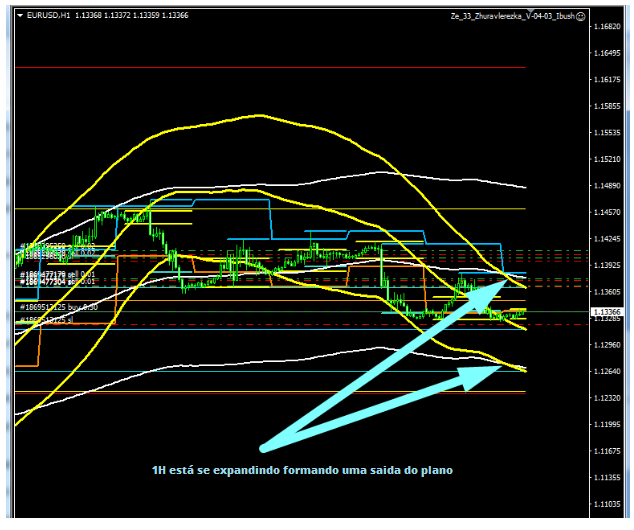
Task: Click the 1.11035 value on price scale
Action: click(607, 504)
